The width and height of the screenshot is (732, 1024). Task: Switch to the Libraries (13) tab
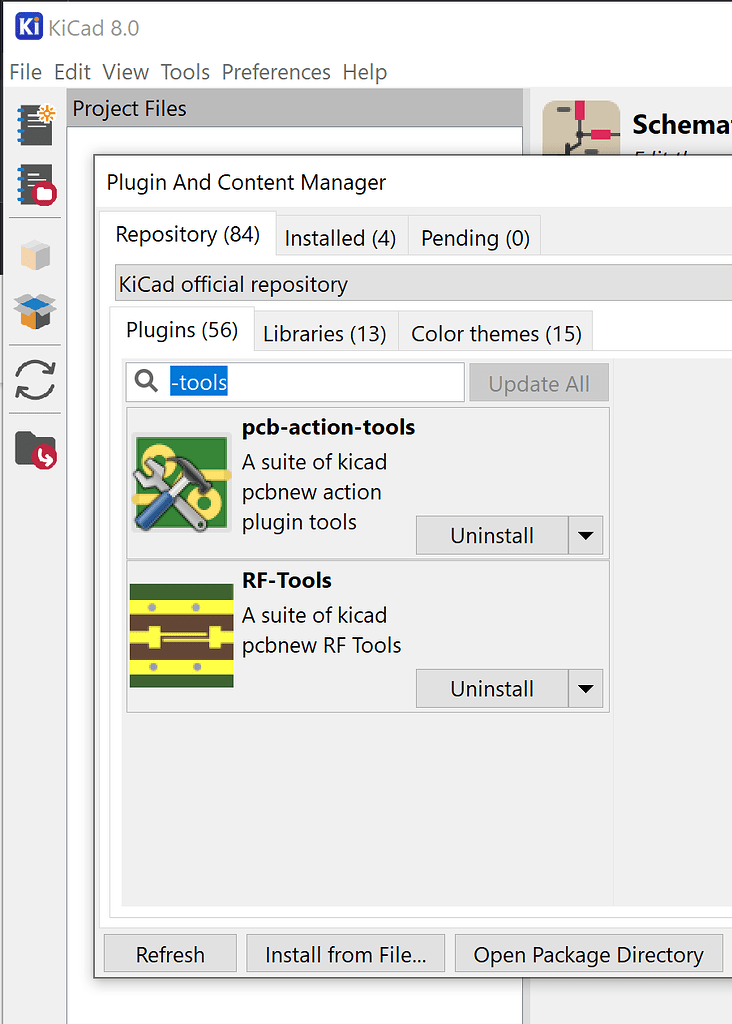pyautogui.click(x=325, y=333)
